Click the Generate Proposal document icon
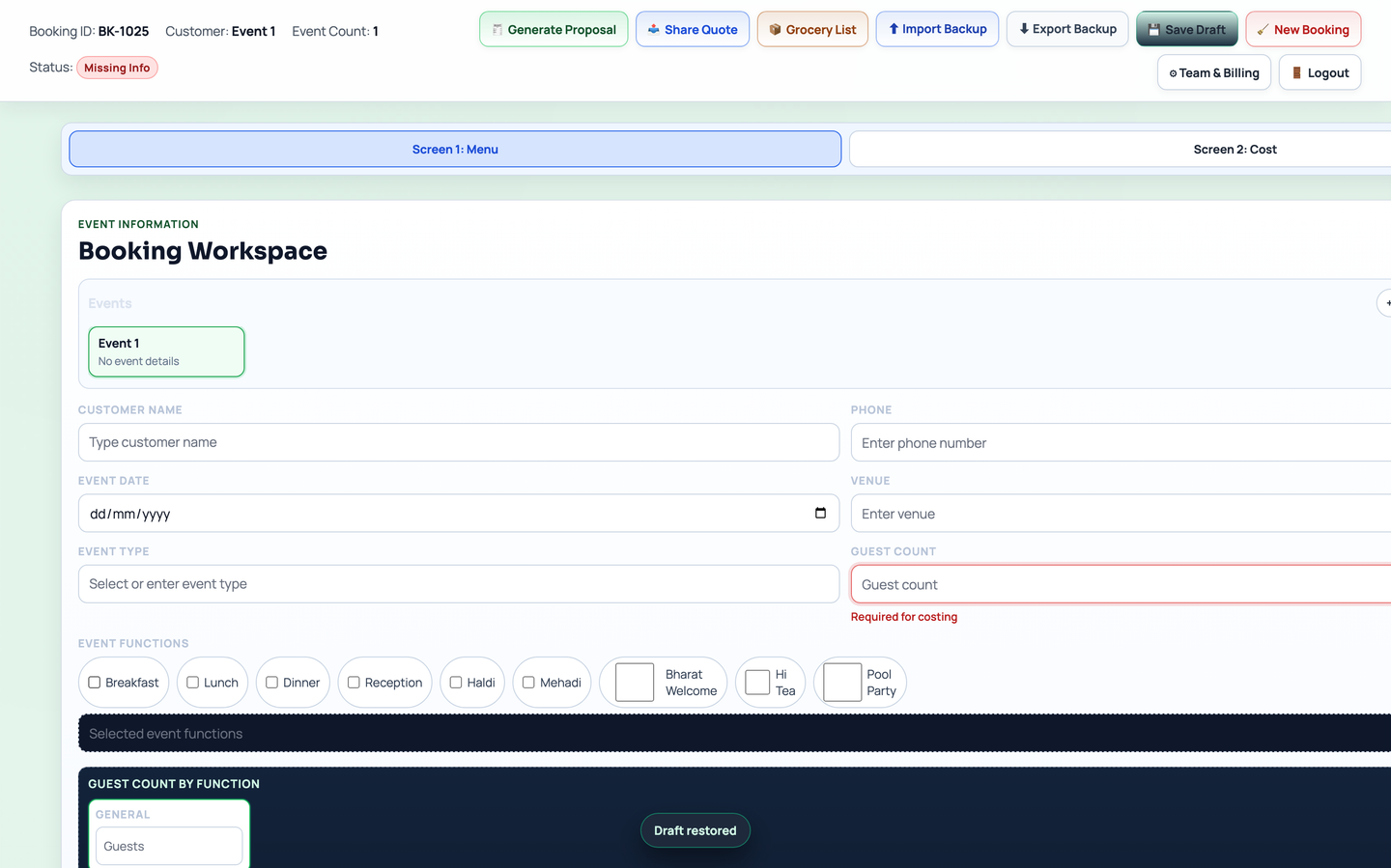1391x868 pixels. click(x=497, y=29)
